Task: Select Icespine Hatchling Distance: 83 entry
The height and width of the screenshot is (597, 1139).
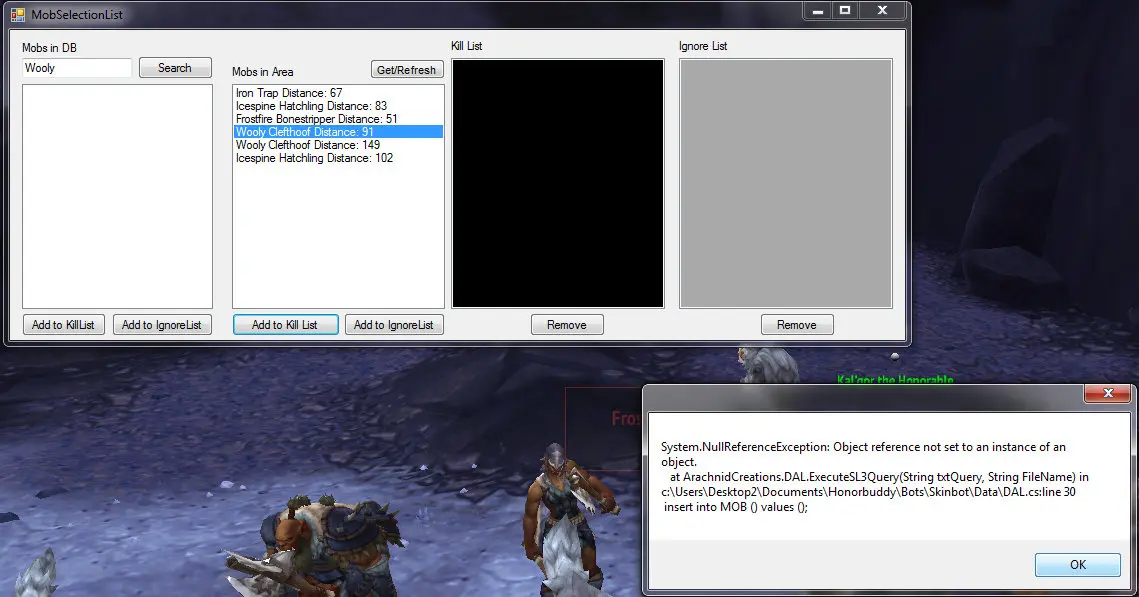Action: pos(311,106)
